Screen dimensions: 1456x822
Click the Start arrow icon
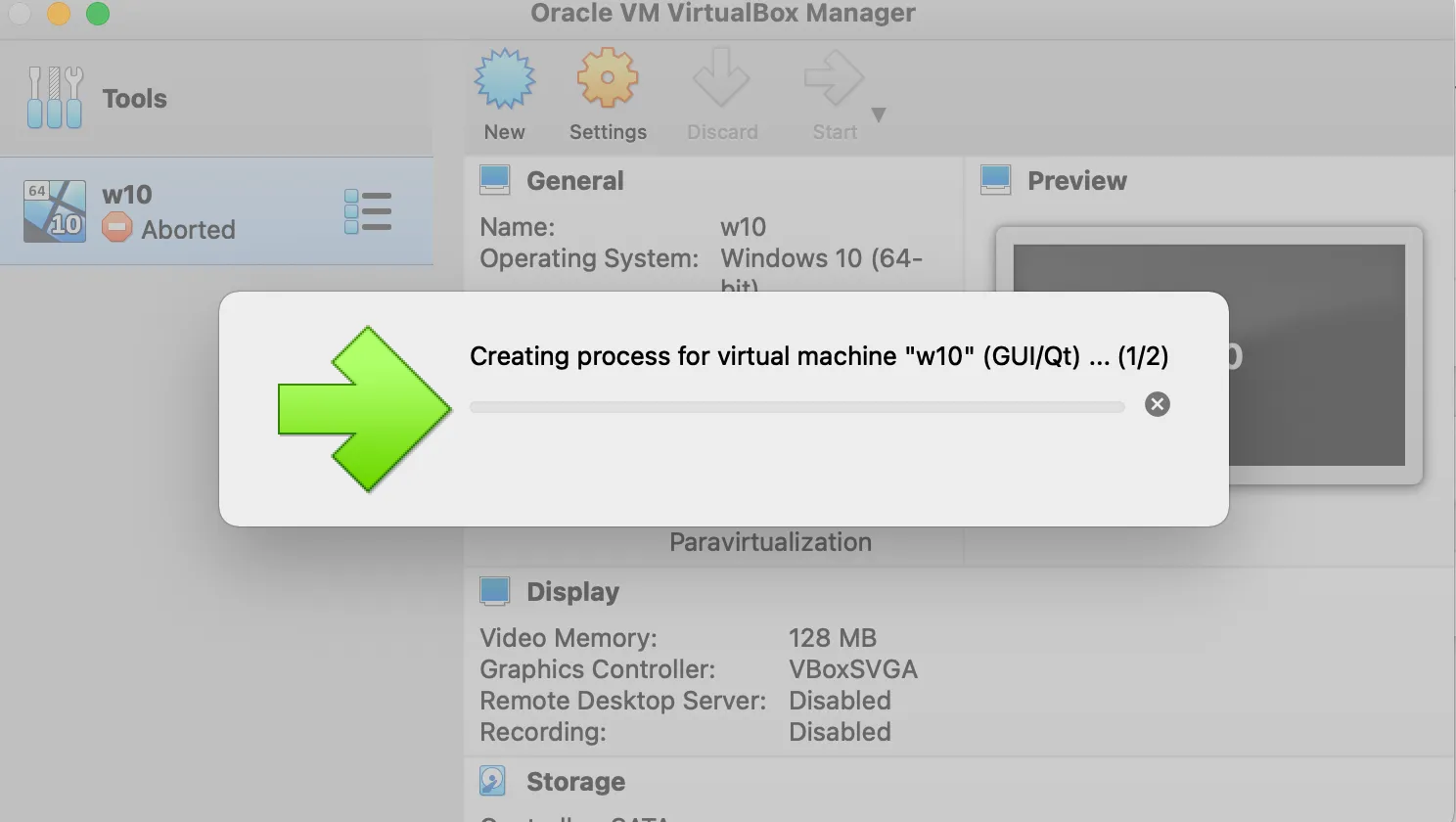tap(834, 78)
